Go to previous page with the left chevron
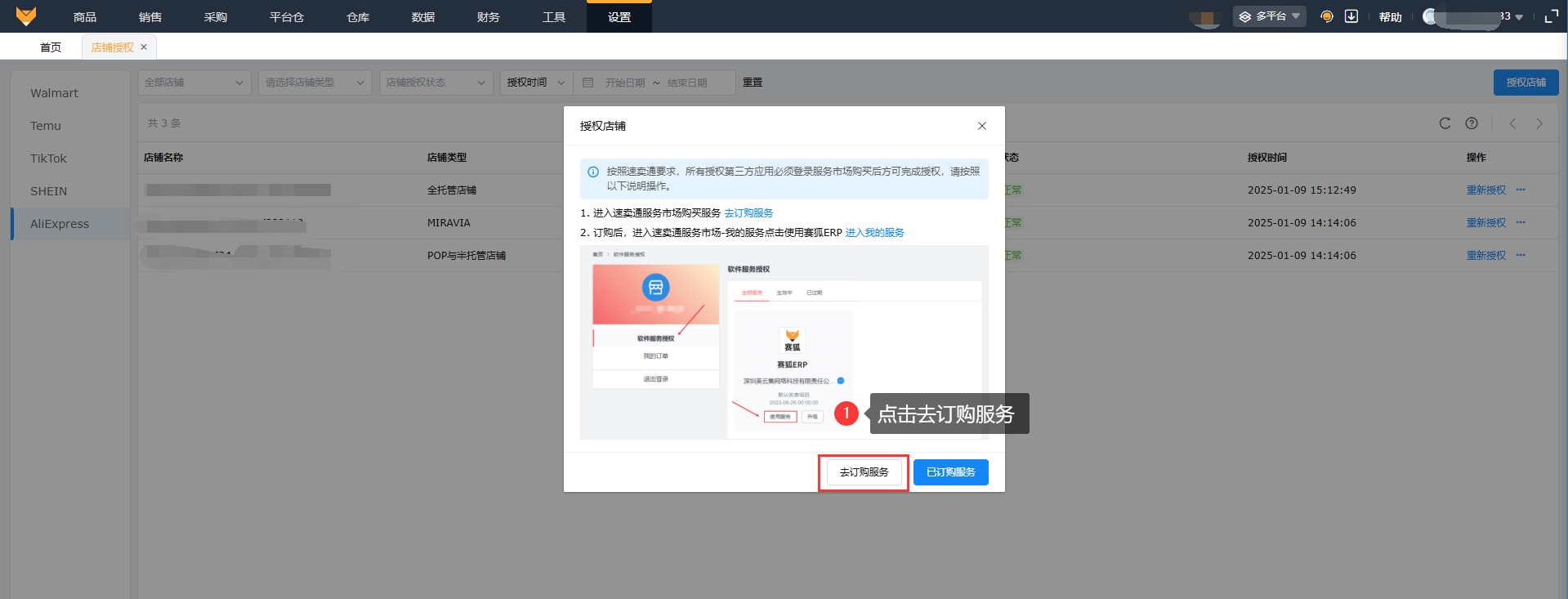This screenshot has width=1568, height=599. (1512, 123)
